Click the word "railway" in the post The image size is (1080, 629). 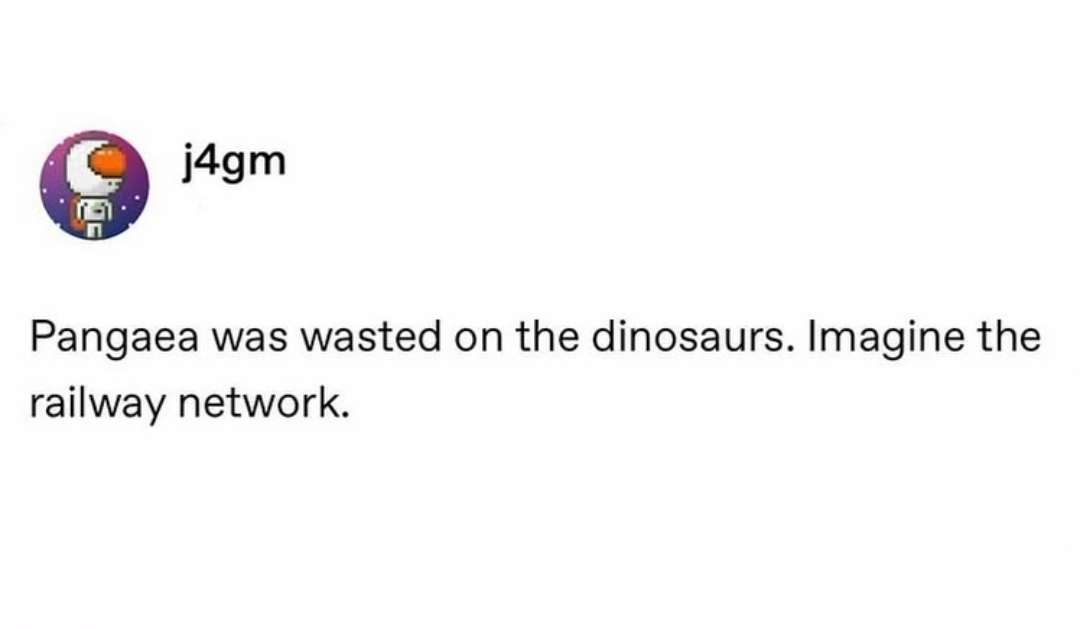click(99, 403)
